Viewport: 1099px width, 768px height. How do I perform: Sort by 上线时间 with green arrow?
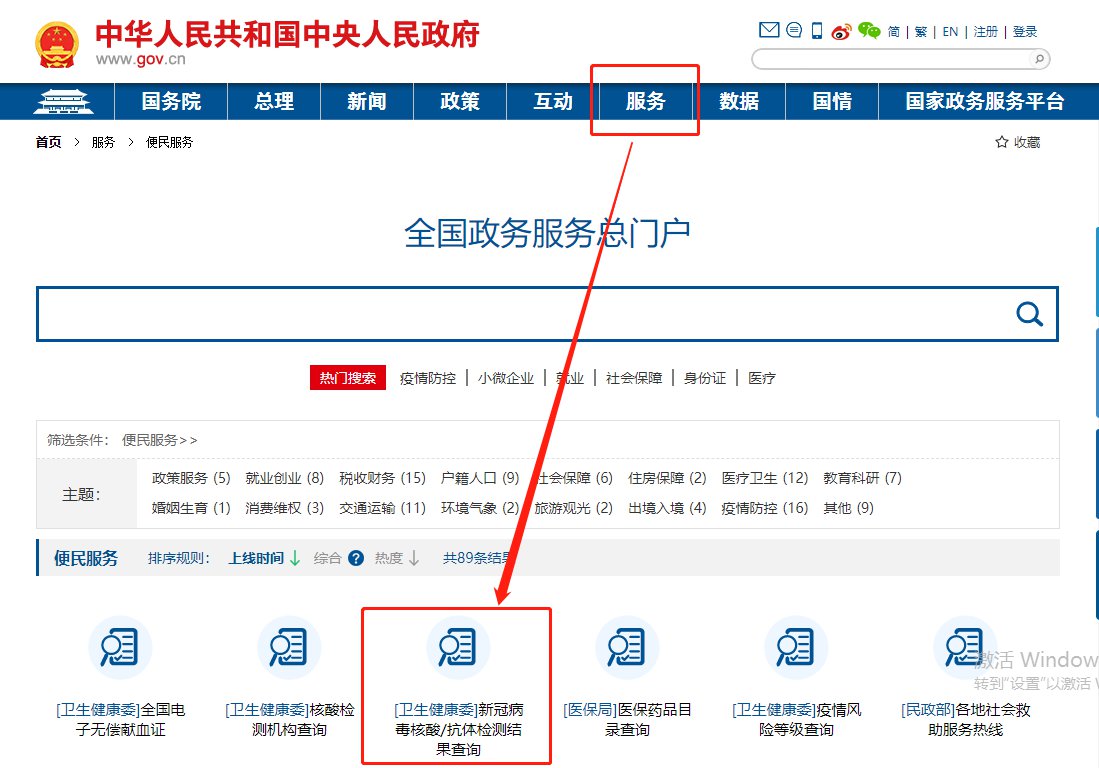[x=264, y=558]
